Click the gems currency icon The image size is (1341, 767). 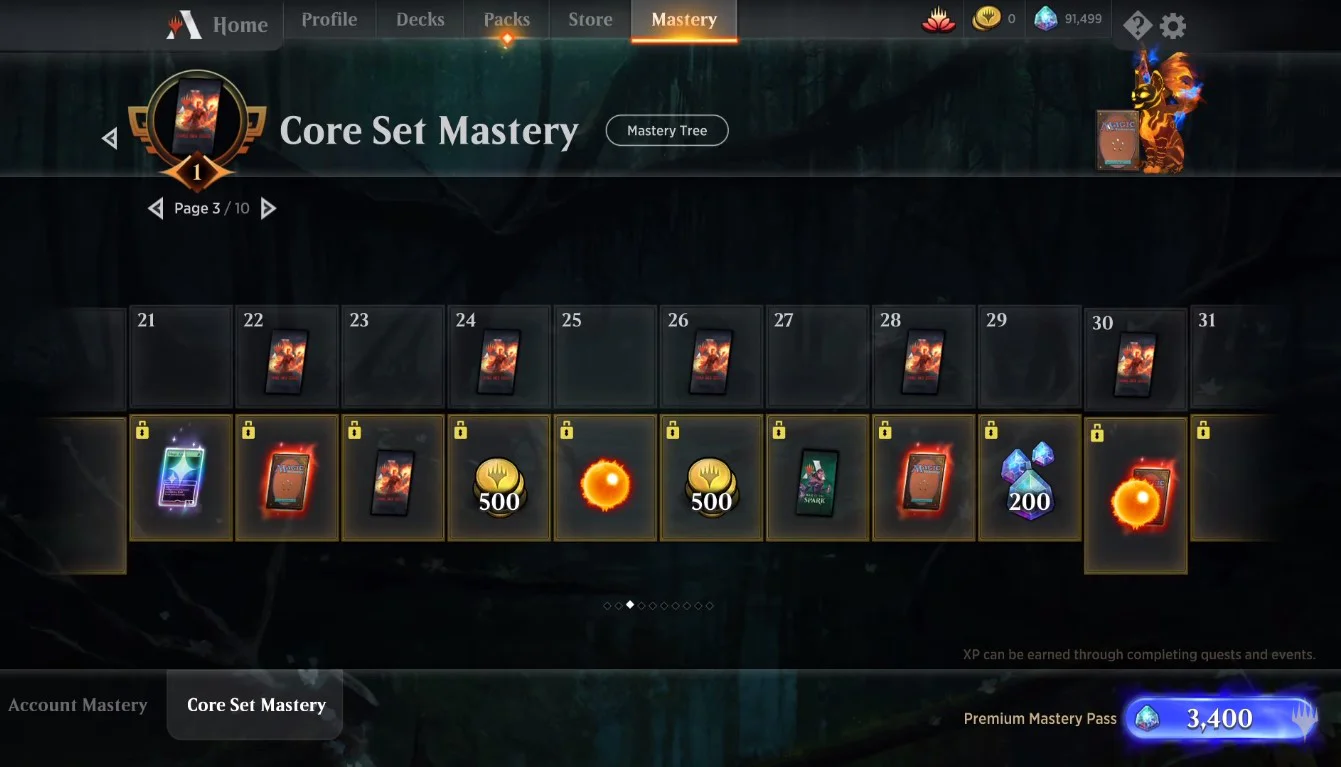1046,19
